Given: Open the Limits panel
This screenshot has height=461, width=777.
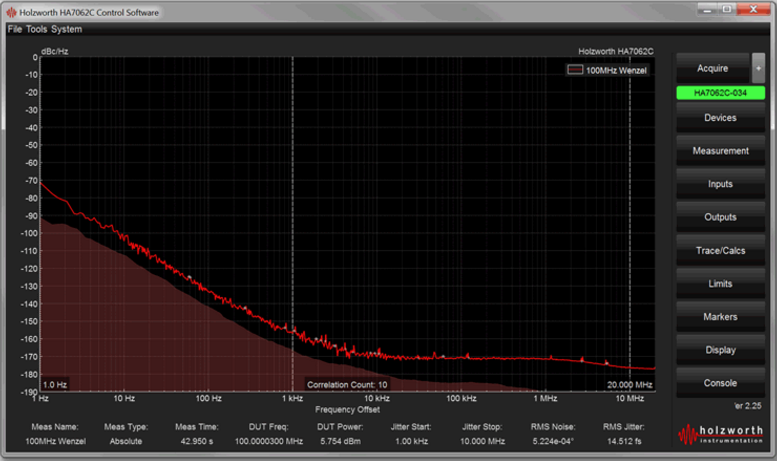Looking at the screenshot, I should point(720,284).
